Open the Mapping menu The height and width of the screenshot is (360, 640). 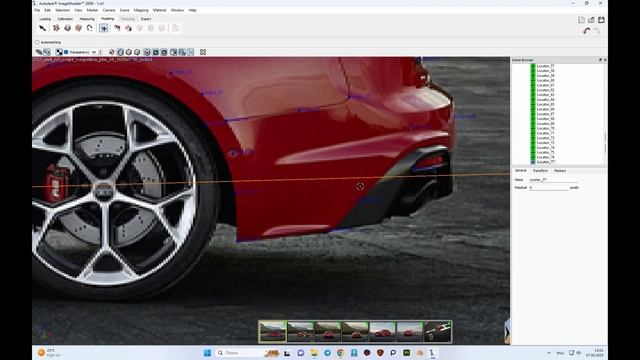(x=141, y=10)
